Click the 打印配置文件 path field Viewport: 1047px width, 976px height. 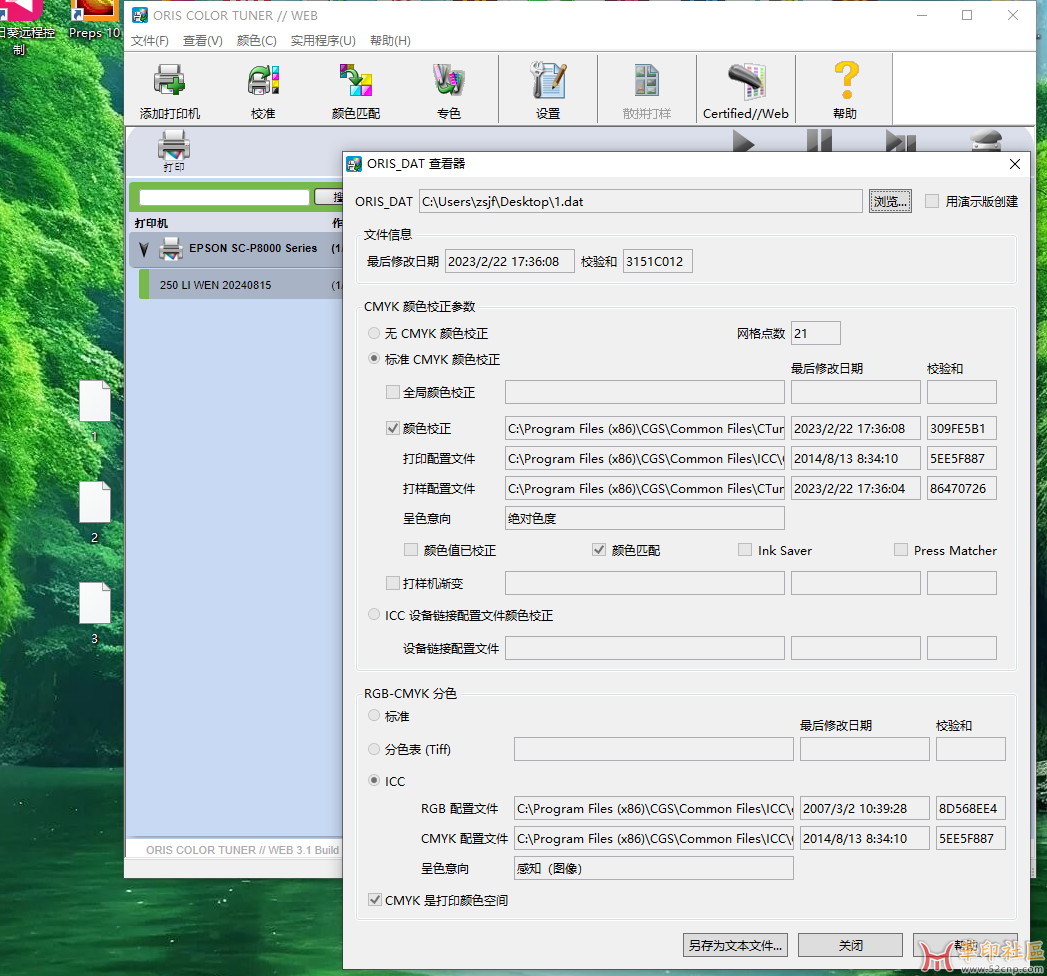(x=644, y=459)
